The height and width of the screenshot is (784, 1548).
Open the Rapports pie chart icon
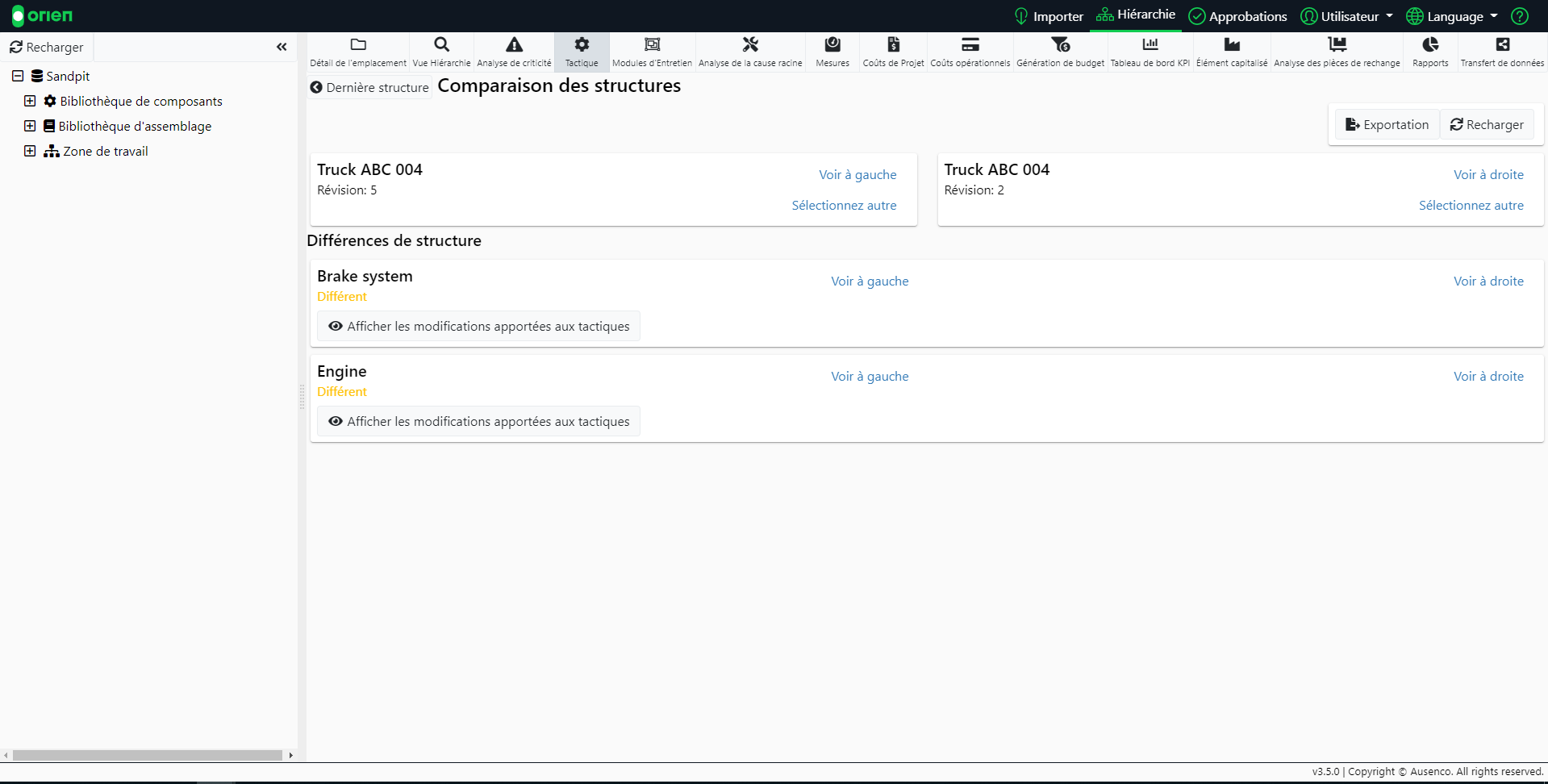(x=1430, y=45)
